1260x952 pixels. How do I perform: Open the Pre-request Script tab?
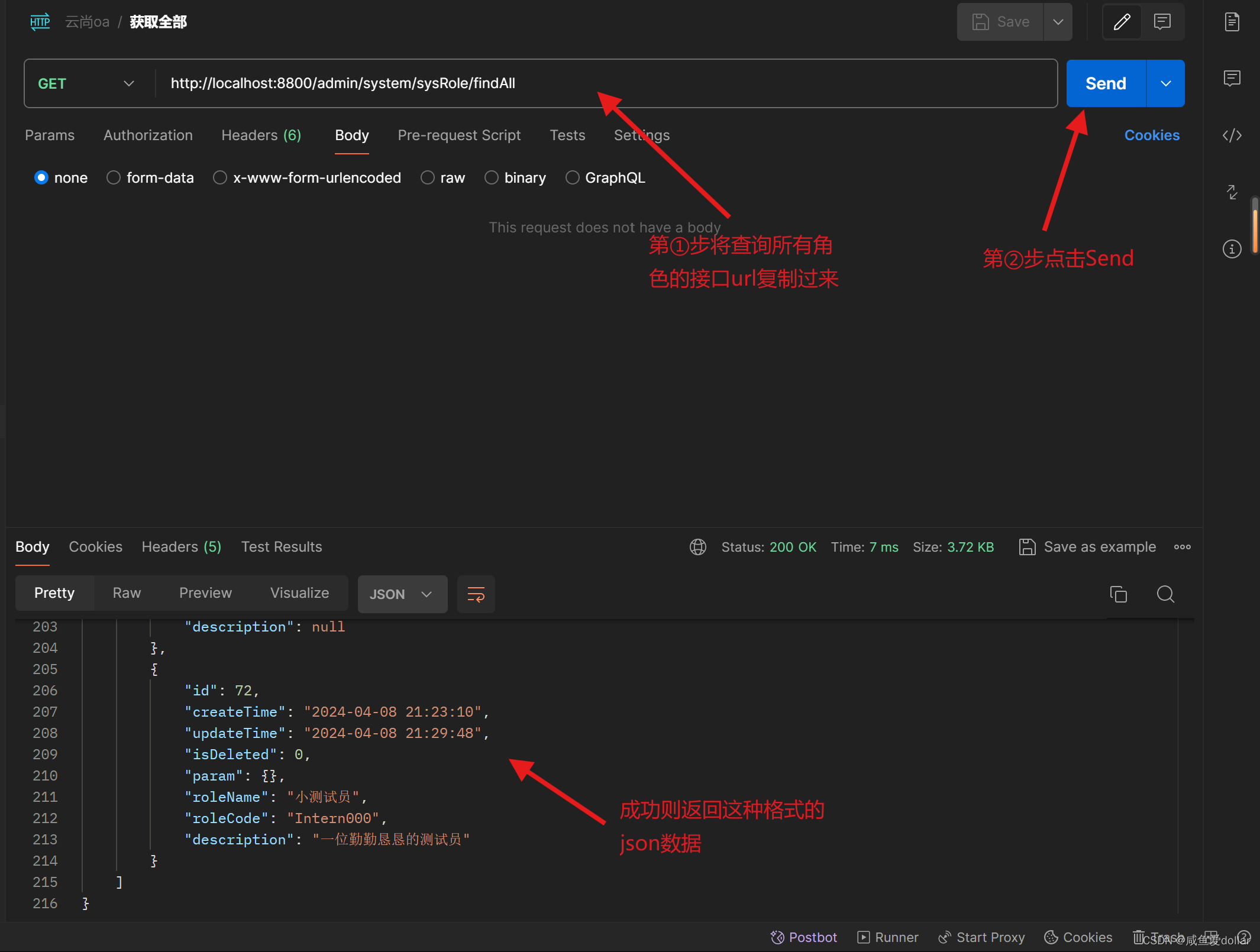459,135
